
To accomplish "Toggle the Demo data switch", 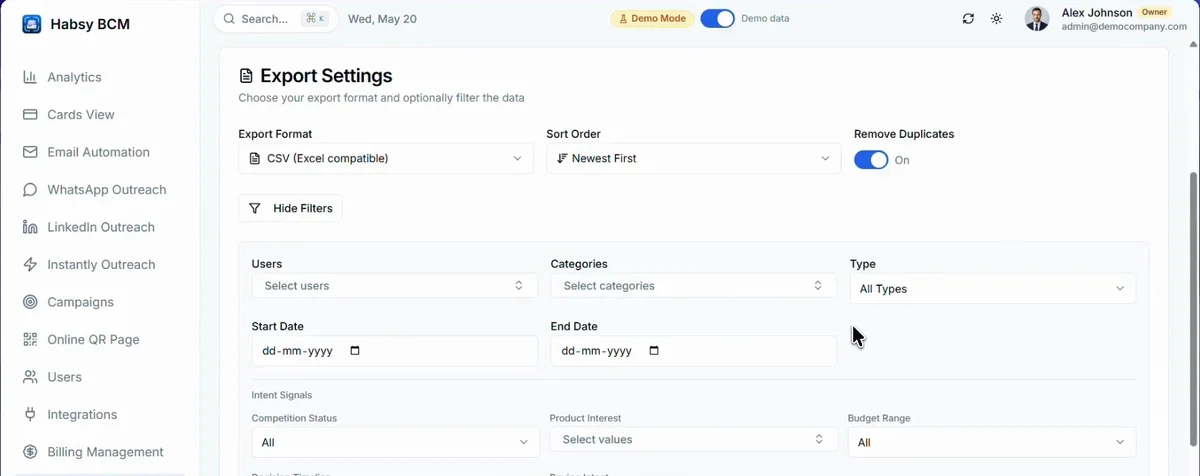I will point(718,18).
